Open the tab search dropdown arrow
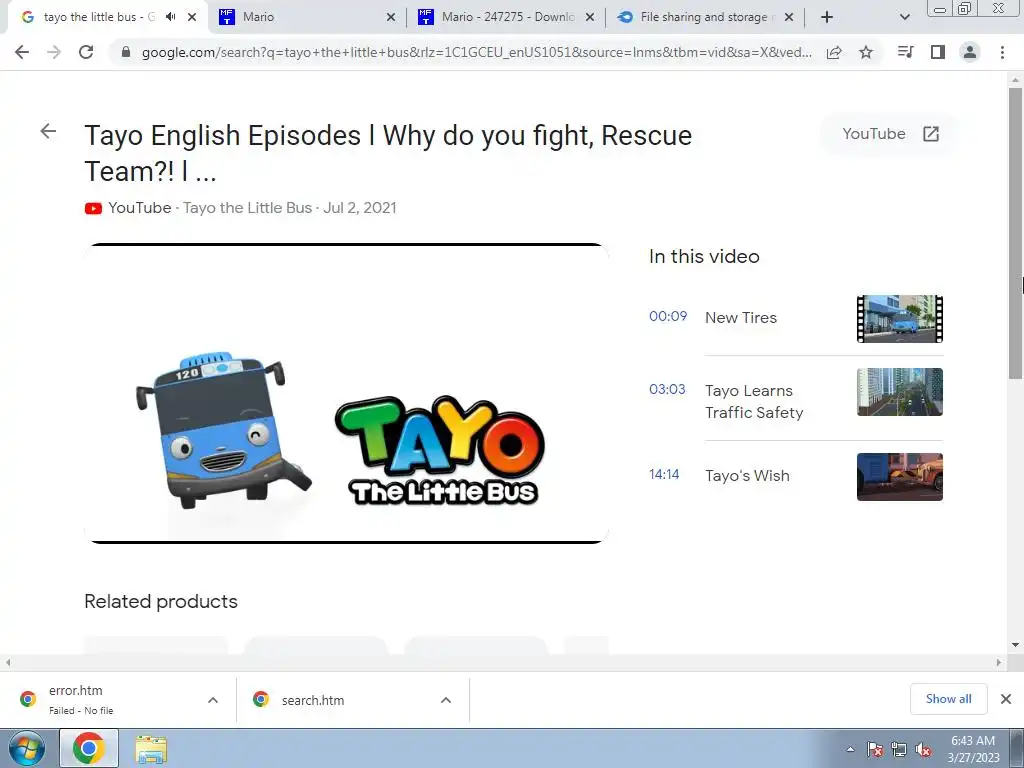 pyautogui.click(x=904, y=17)
